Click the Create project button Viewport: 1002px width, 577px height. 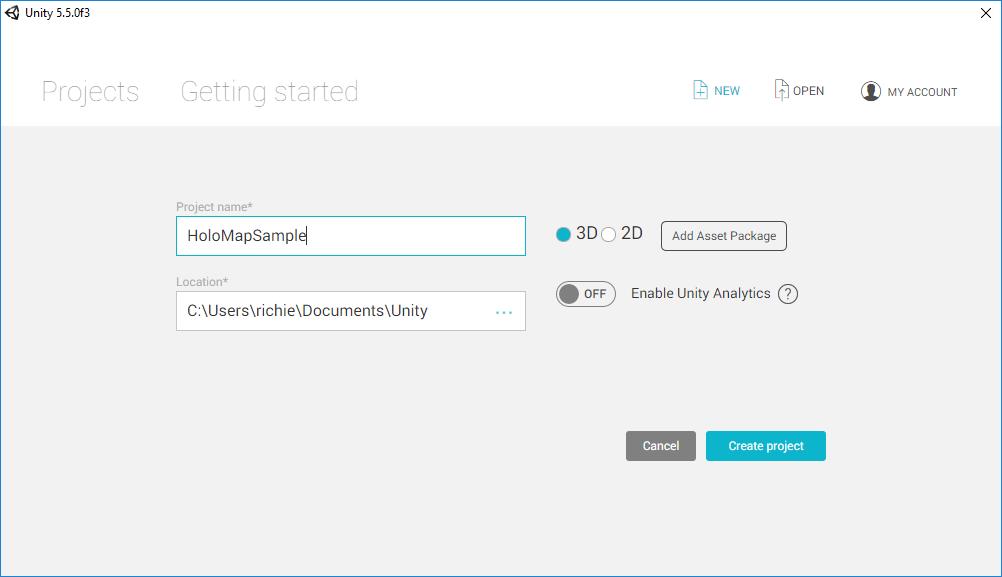766,446
